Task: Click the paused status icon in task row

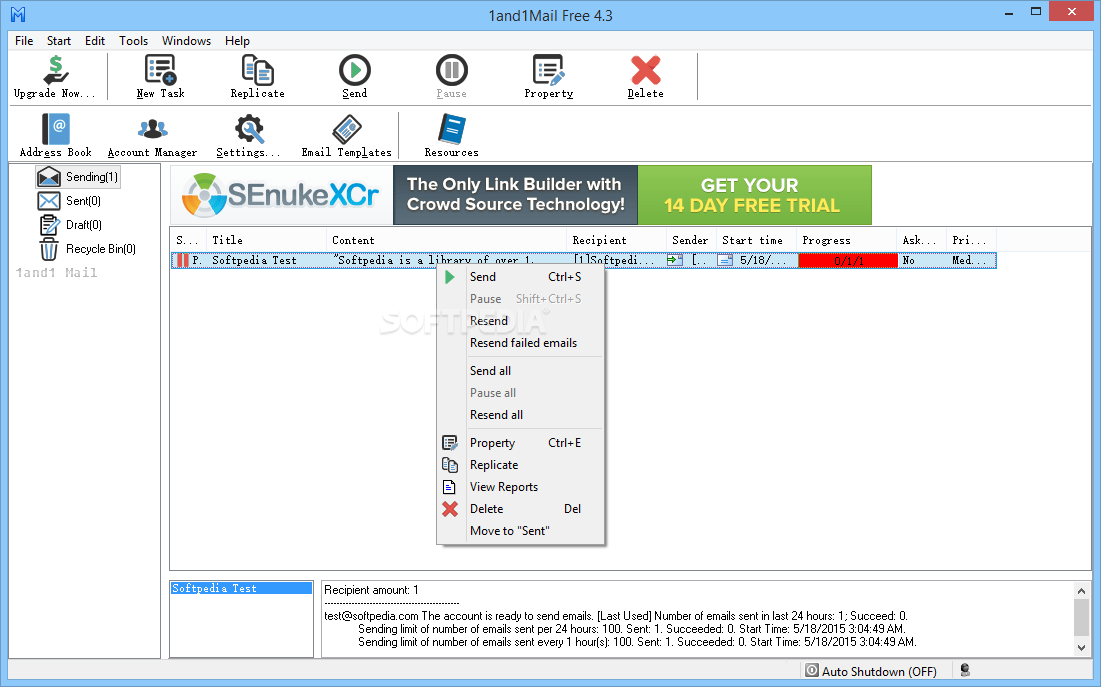Action: point(183,261)
